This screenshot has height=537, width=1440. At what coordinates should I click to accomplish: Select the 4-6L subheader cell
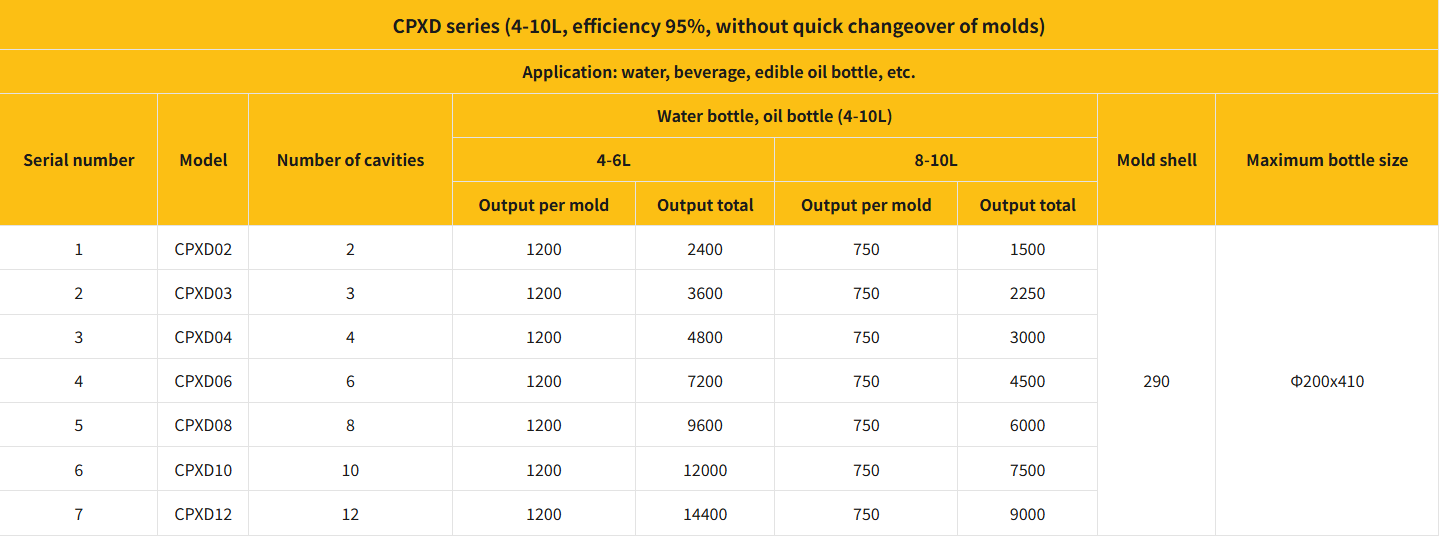[613, 160]
